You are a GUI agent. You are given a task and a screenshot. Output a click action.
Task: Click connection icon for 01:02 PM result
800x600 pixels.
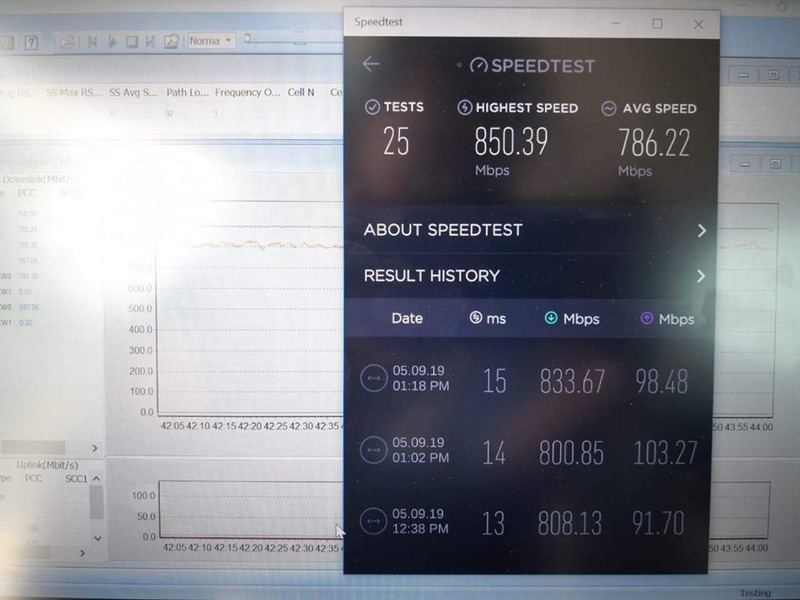pyautogui.click(x=373, y=450)
